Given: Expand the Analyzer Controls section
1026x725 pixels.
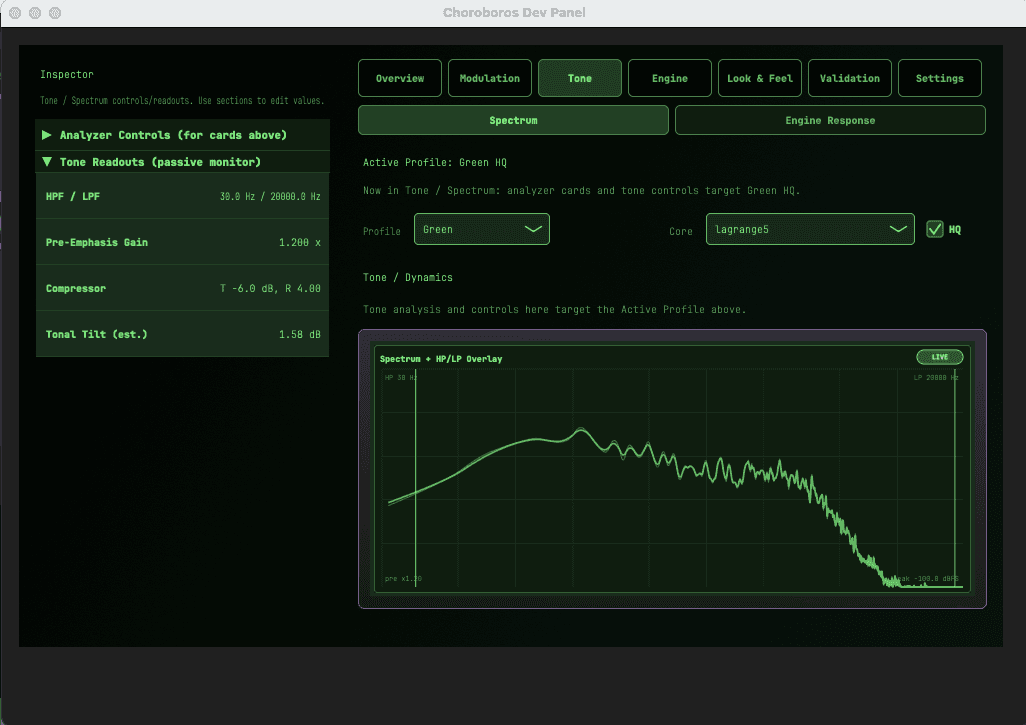Looking at the screenshot, I should coord(150,134).
